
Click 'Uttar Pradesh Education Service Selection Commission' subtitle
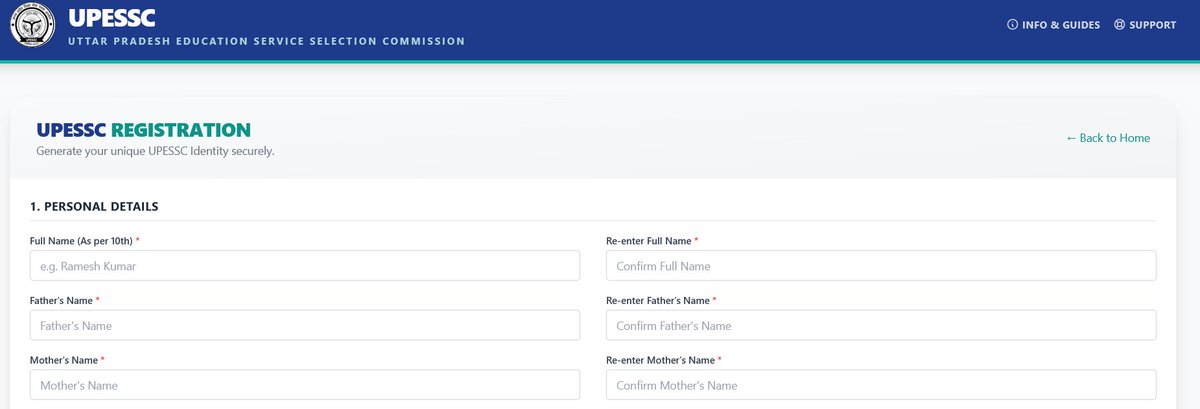[266, 42]
